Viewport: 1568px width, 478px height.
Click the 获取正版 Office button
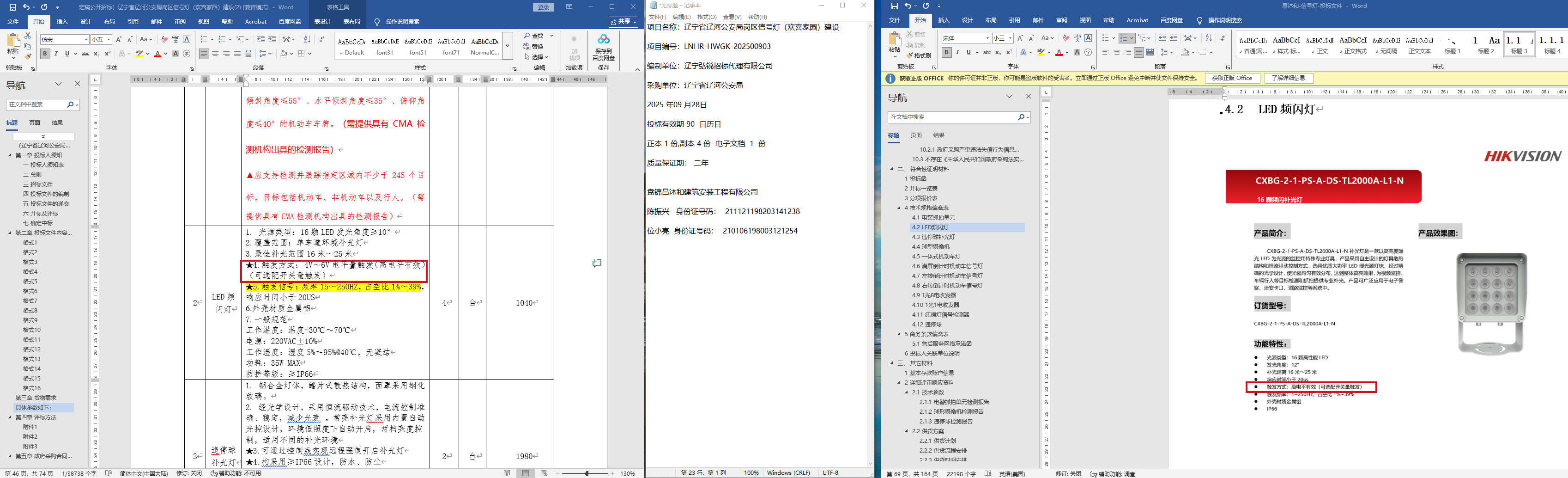[x=1232, y=79]
